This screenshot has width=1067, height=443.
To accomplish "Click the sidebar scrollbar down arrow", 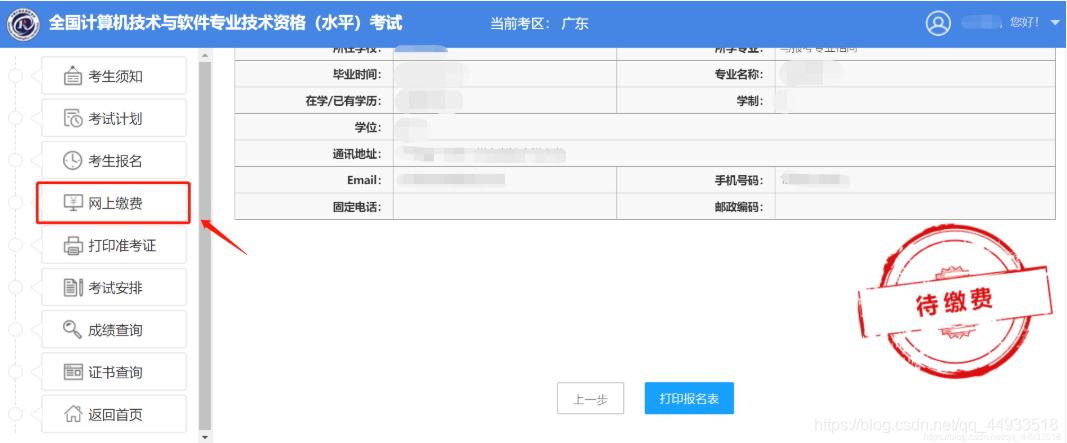I will click(x=205, y=436).
